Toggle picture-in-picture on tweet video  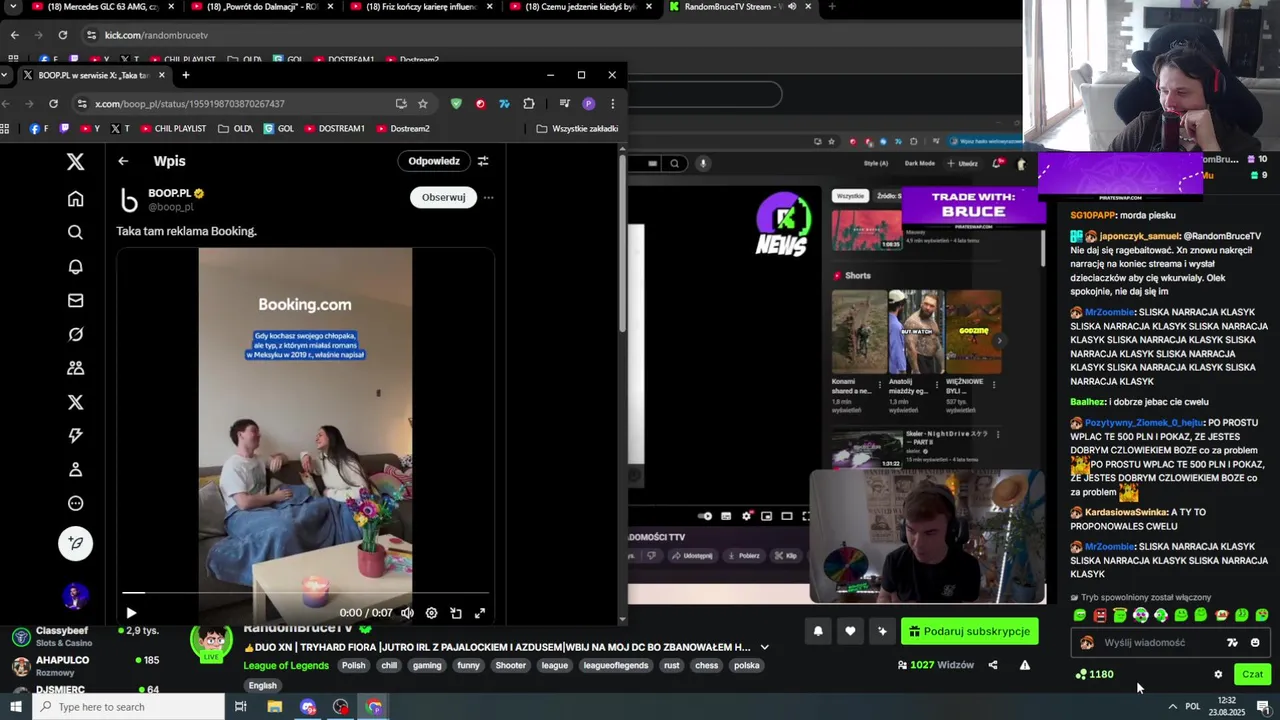click(x=456, y=613)
